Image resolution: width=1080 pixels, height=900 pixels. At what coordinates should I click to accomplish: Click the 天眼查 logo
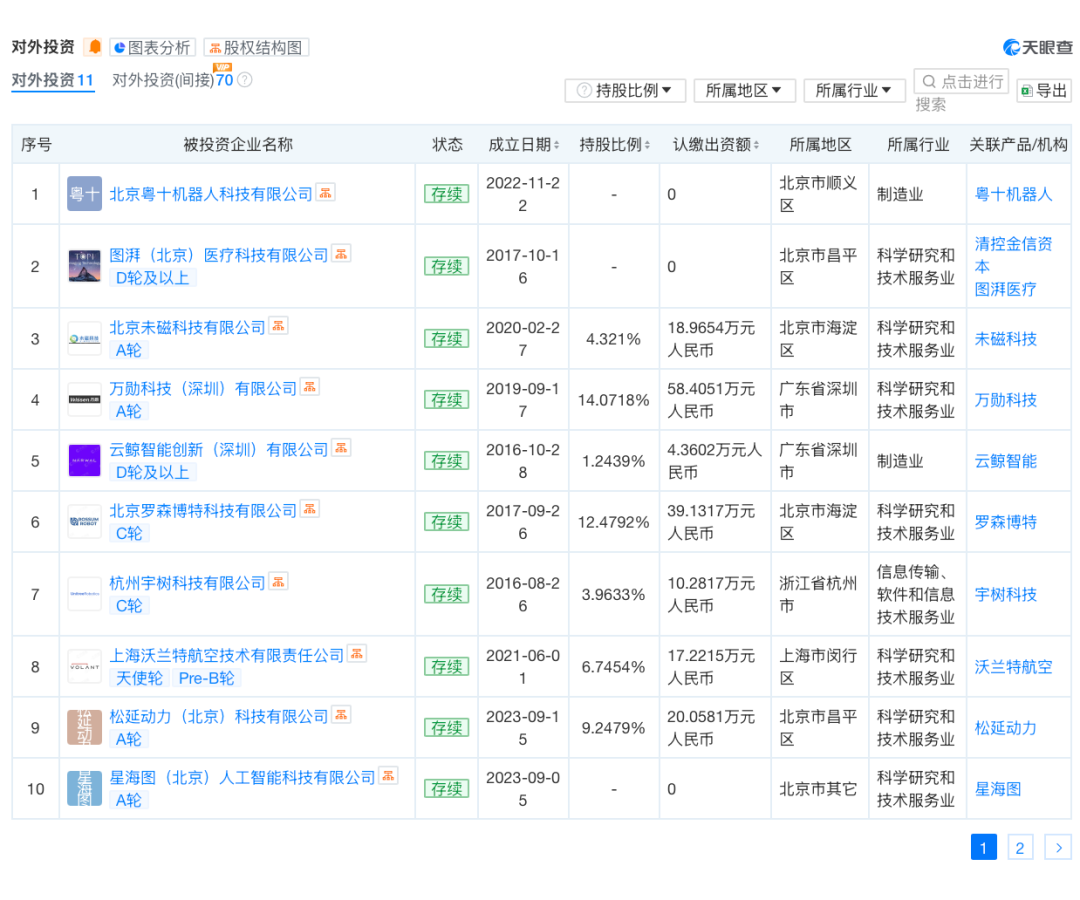pos(1036,46)
